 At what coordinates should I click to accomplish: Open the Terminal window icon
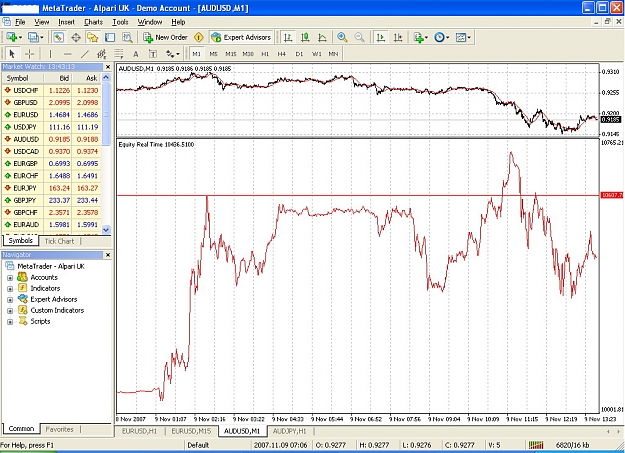(x=110, y=37)
